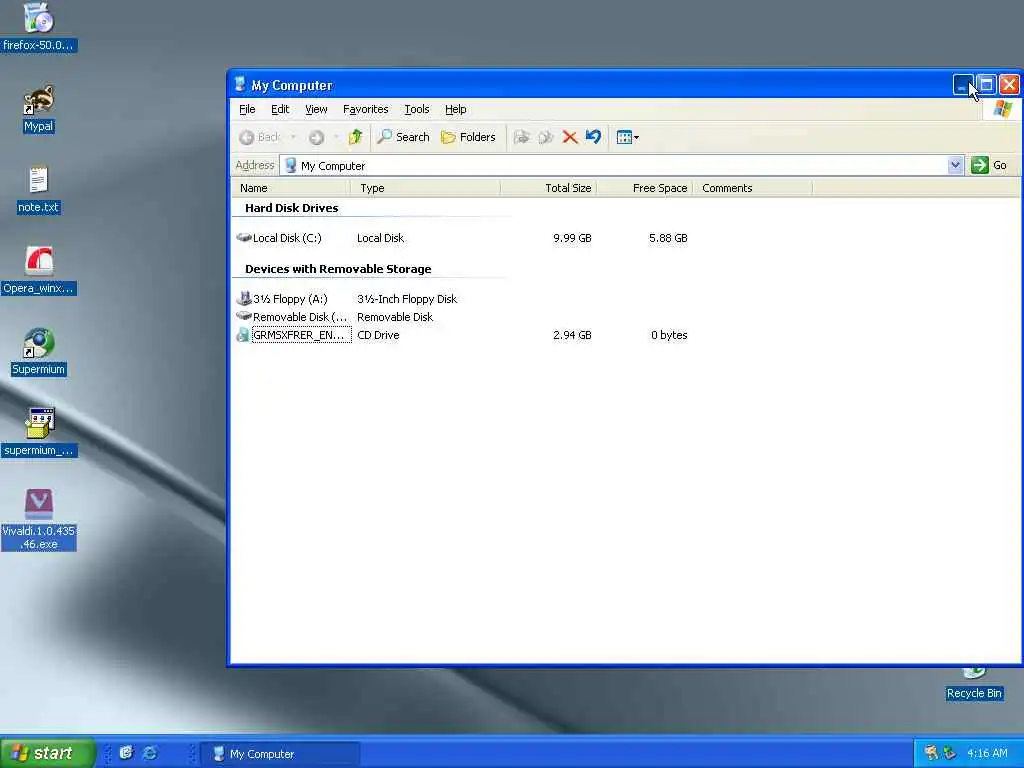Sort by Comments column header
Image resolution: width=1024 pixels, height=768 pixels.
click(752, 188)
